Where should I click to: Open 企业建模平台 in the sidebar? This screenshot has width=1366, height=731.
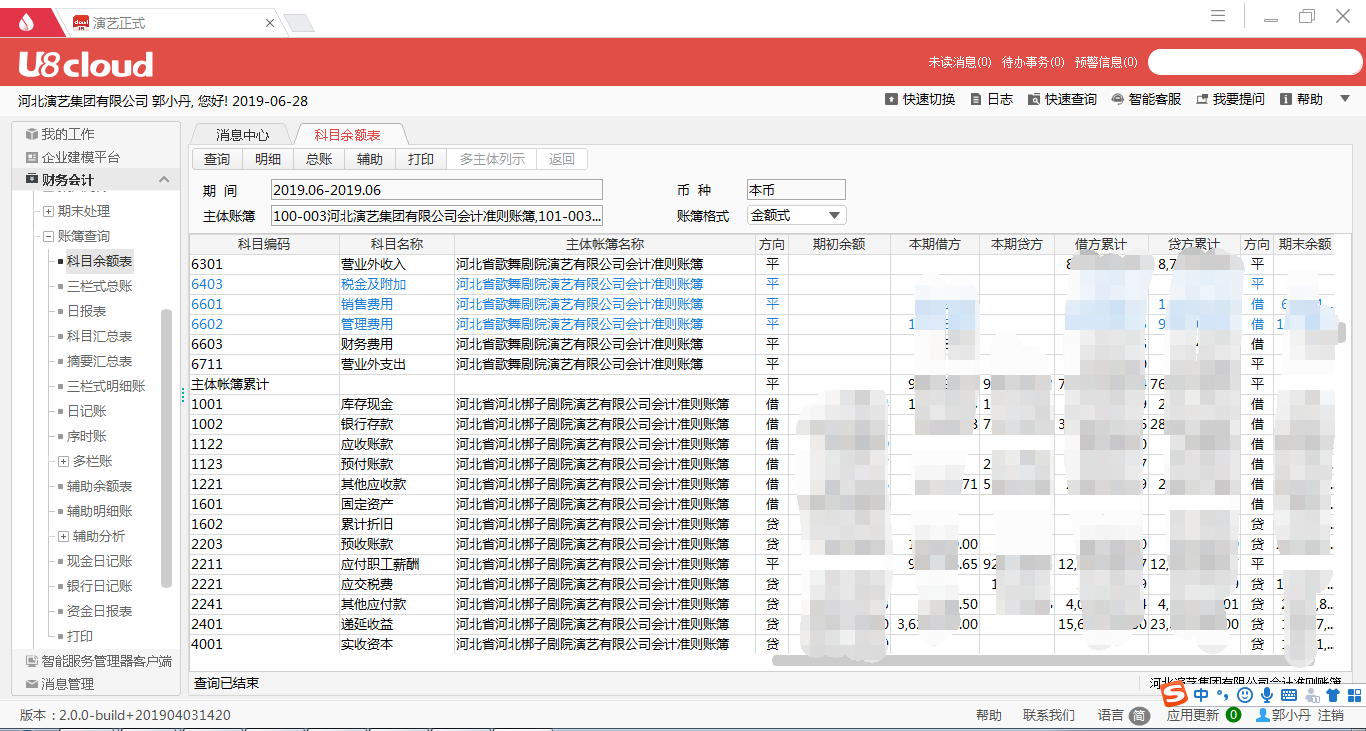click(80, 157)
